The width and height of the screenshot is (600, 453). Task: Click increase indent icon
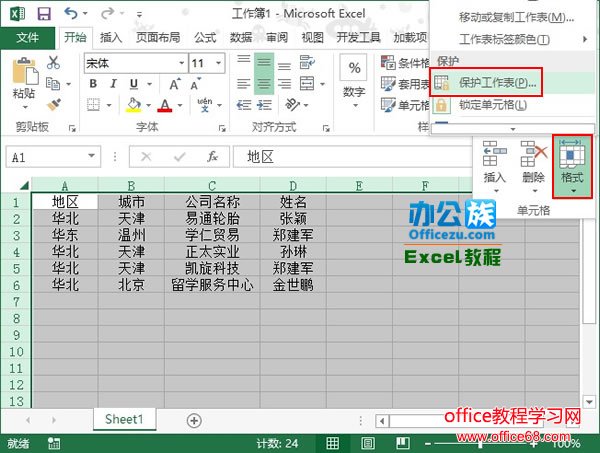(264, 104)
